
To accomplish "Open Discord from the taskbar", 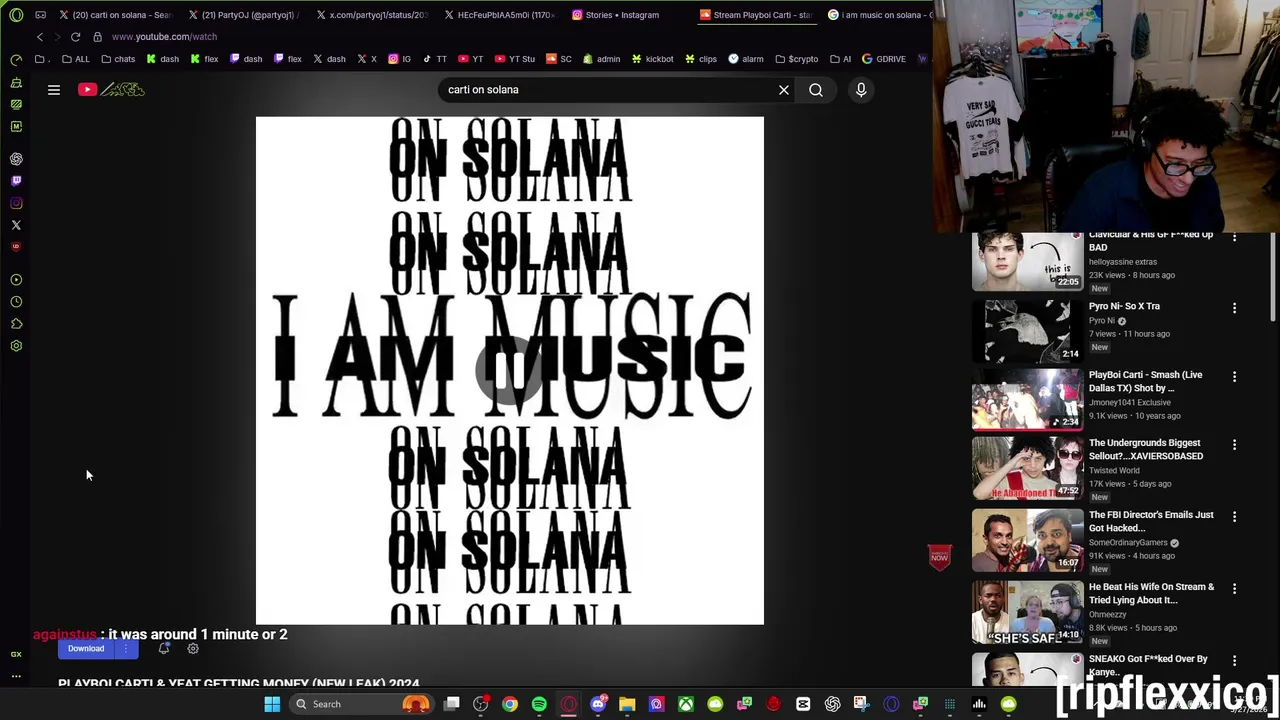I will (x=598, y=704).
